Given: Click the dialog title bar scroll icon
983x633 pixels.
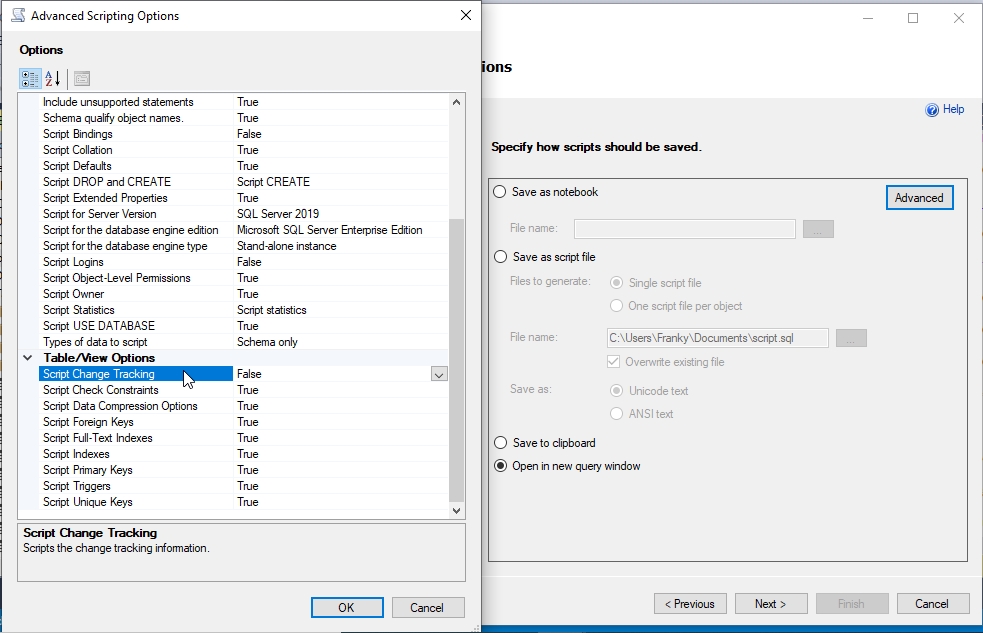Looking at the screenshot, I should point(18,16).
